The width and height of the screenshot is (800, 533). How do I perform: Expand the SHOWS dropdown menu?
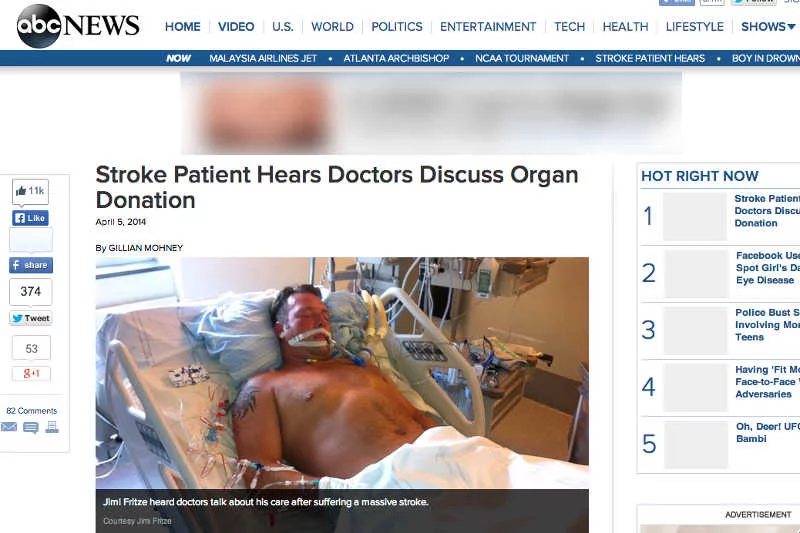click(768, 27)
